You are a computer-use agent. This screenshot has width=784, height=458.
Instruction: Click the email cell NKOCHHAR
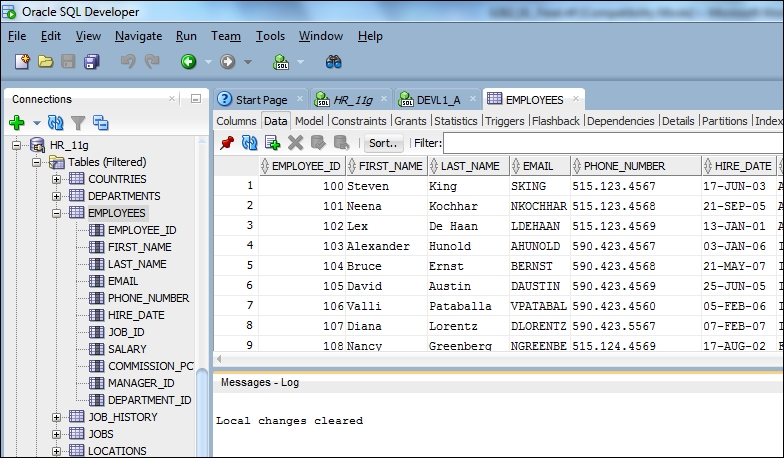pyautogui.click(x=540, y=206)
